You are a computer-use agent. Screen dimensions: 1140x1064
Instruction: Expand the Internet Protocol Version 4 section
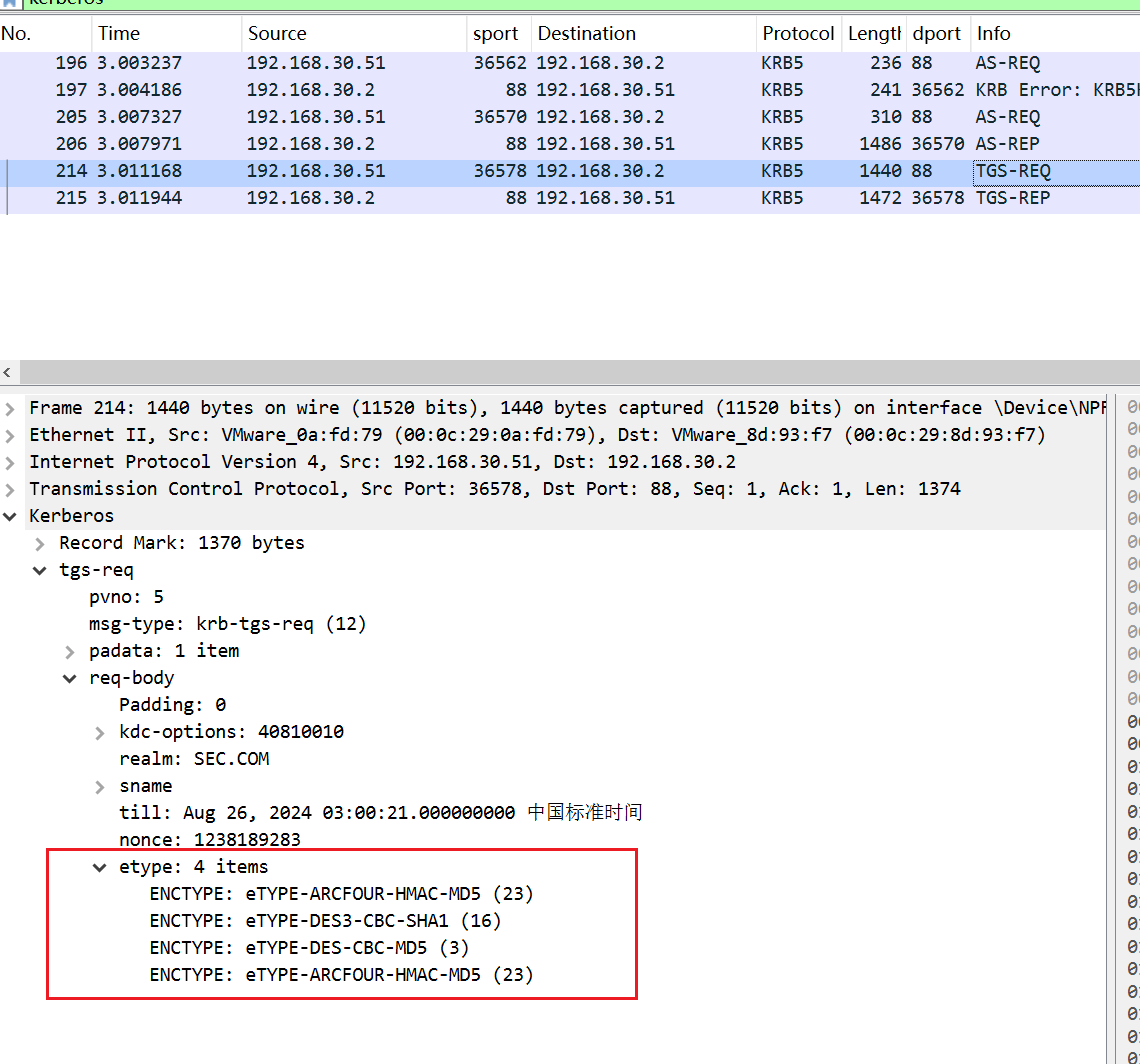[10, 462]
